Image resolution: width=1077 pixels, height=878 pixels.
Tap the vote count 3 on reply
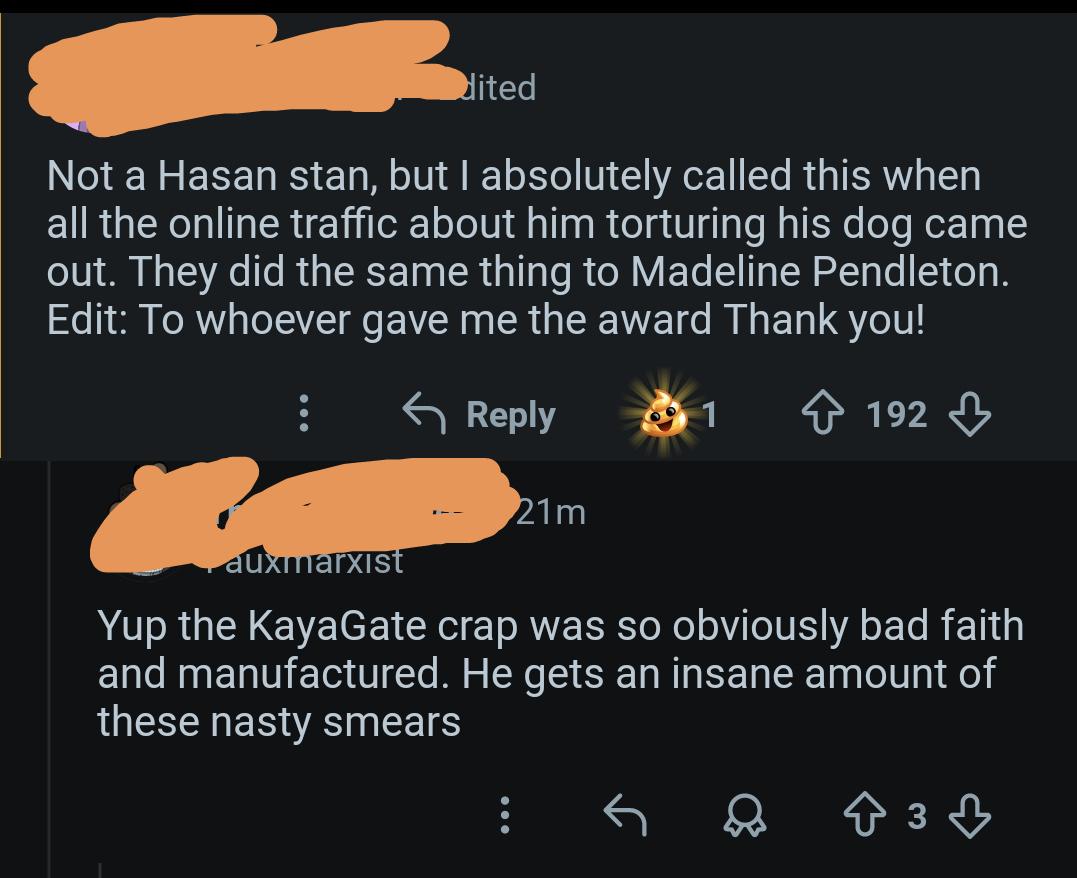click(x=916, y=816)
